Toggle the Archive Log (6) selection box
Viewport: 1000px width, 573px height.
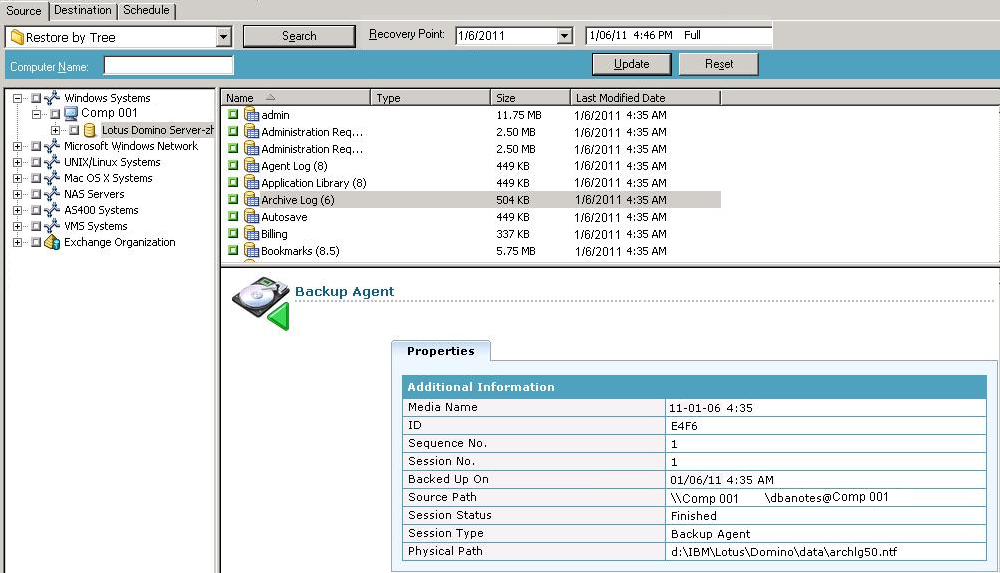point(233,200)
